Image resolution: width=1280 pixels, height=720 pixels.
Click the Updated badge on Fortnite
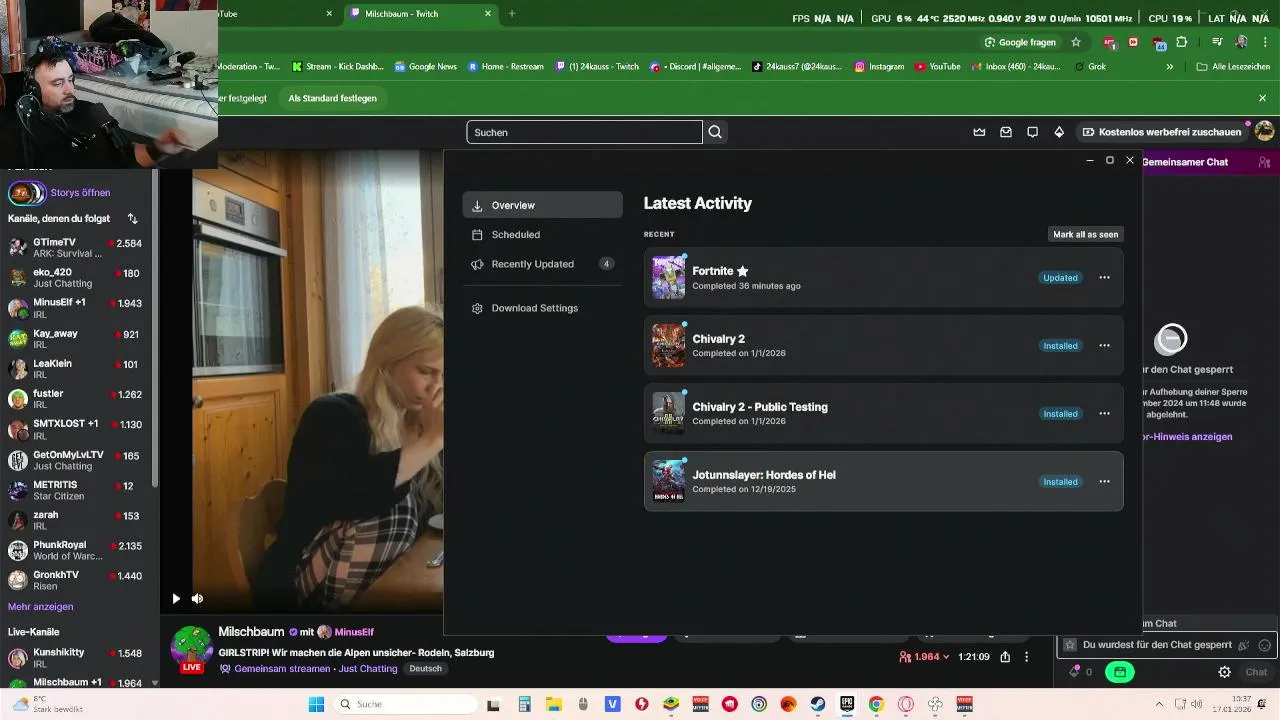[1060, 278]
